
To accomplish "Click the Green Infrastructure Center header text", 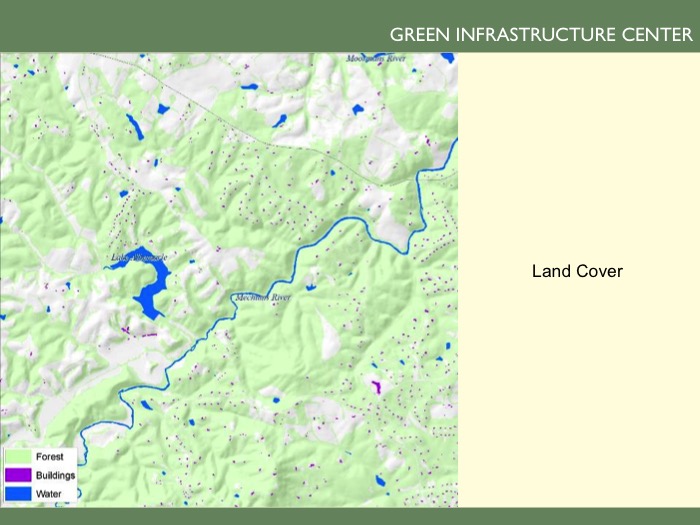I will point(540,35).
